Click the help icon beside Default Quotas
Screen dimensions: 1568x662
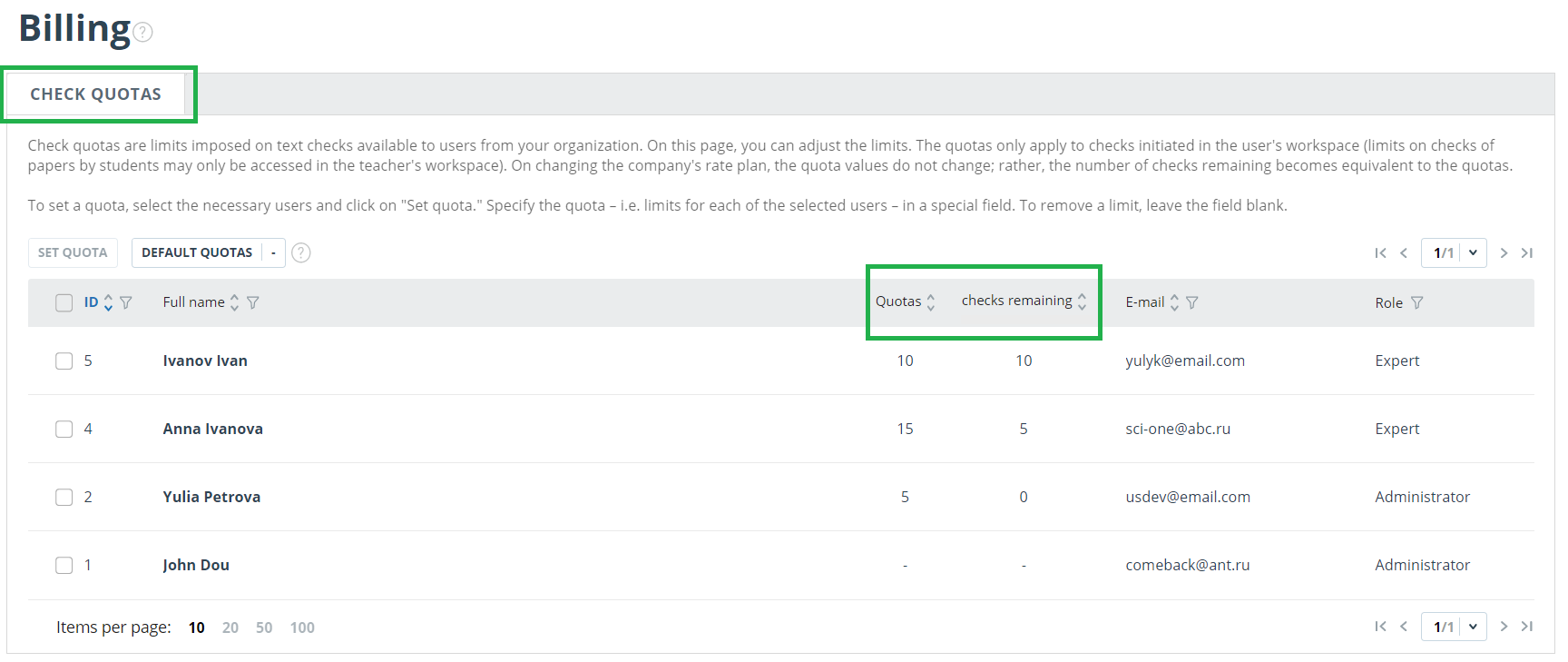tap(301, 253)
